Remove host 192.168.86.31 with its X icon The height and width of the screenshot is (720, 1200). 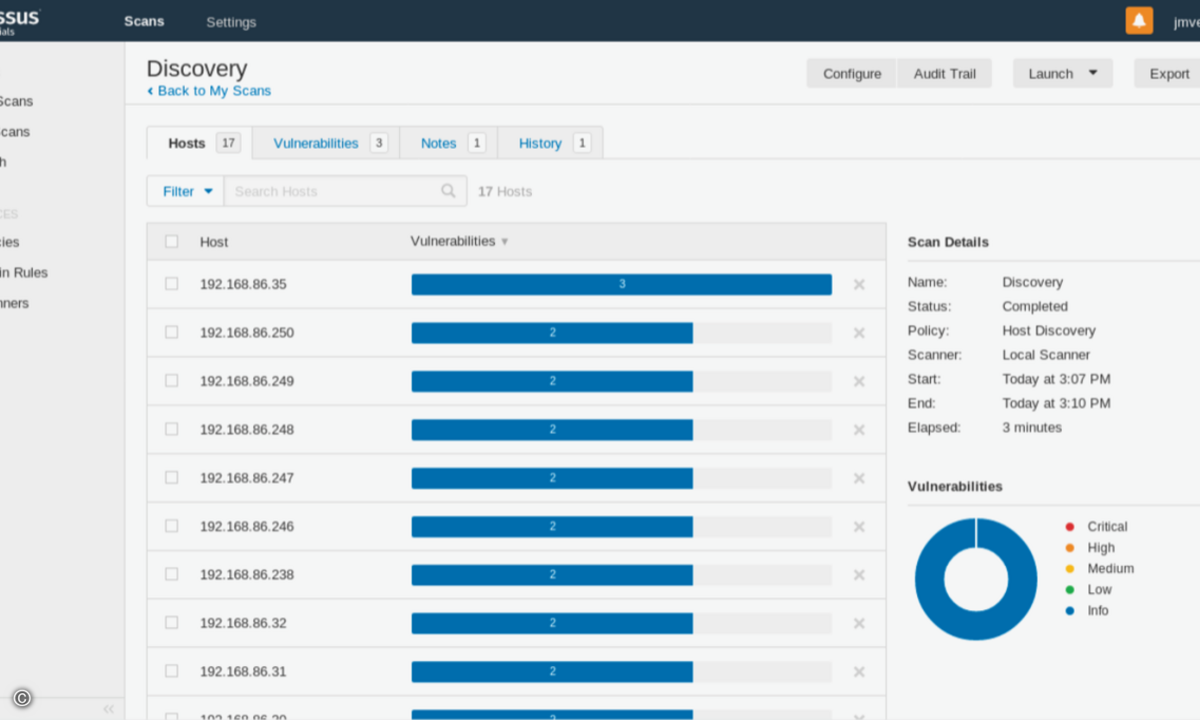(859, 672)
